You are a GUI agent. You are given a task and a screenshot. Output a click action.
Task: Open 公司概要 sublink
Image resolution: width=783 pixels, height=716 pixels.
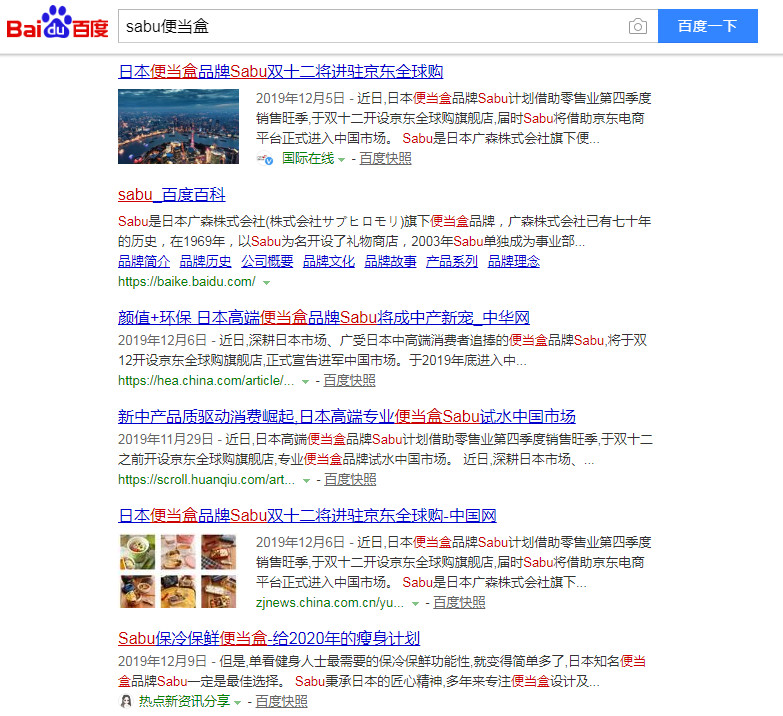pos(267,261)
